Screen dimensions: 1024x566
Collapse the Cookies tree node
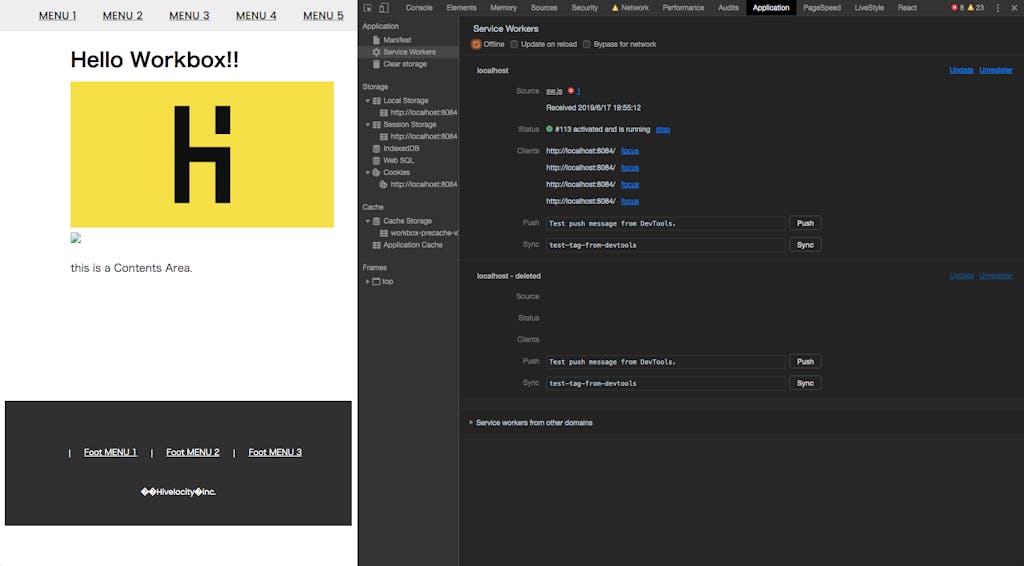[x=368, y=172]
